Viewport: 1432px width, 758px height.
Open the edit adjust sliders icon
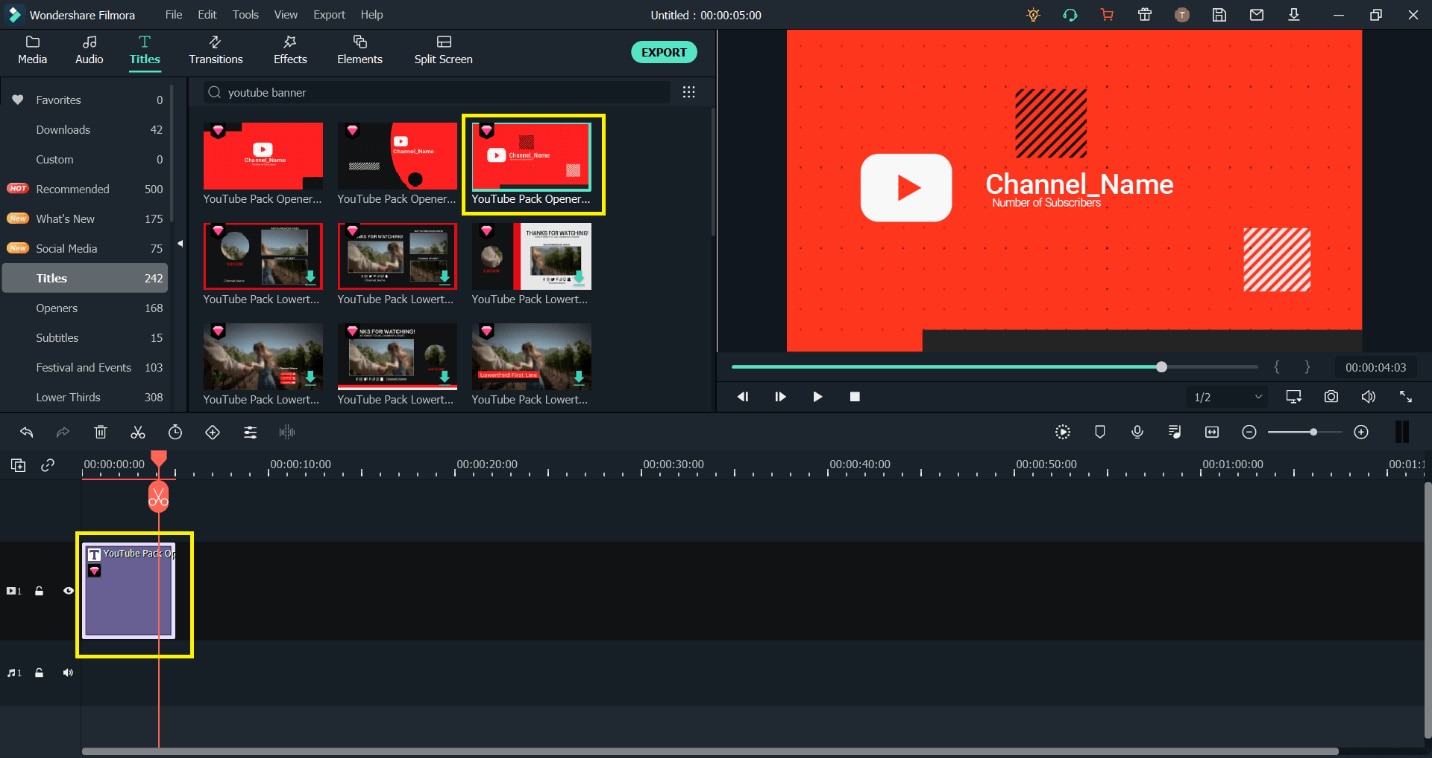click(250, 432)
